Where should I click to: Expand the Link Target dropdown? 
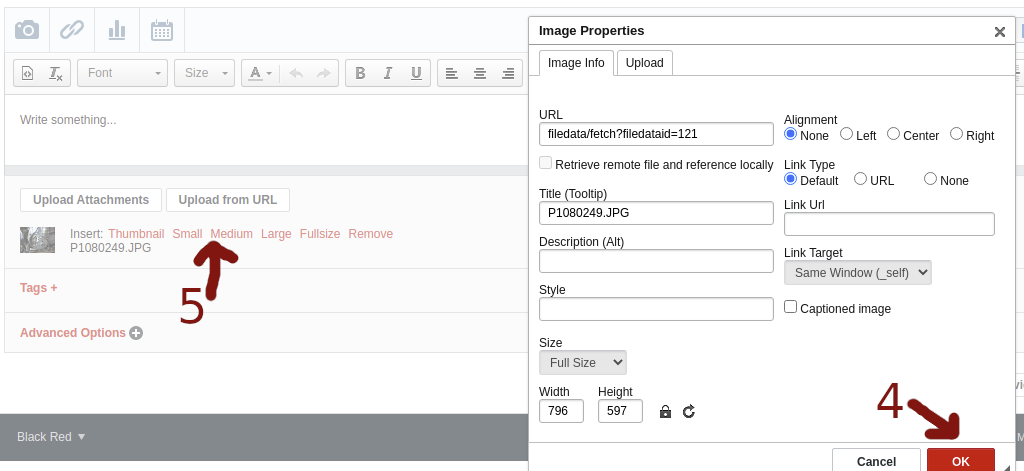coord(857,273)
